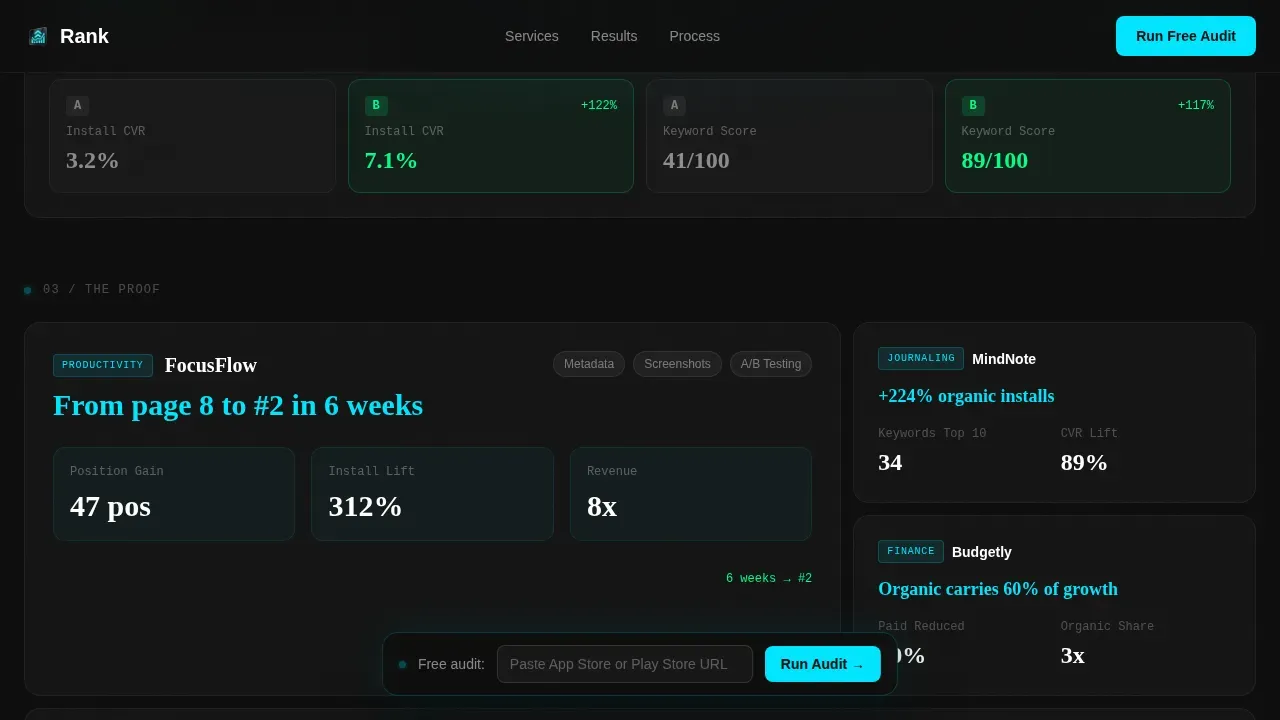Click the green B badge on Install CVR
The width and height of the screenshot is (1280, 720).
point(376,105)
